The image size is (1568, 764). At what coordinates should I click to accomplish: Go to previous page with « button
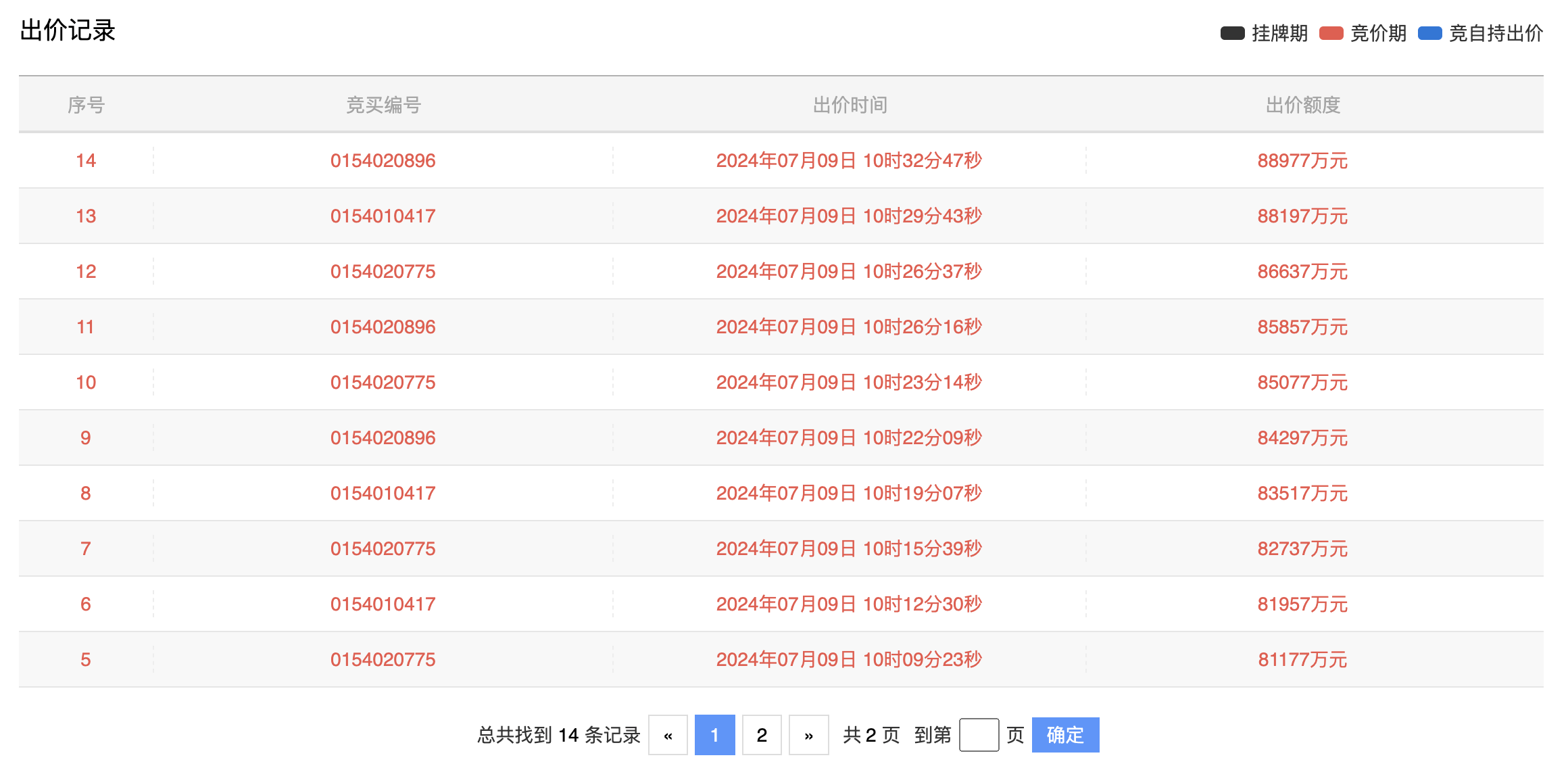tap(668, 735)
